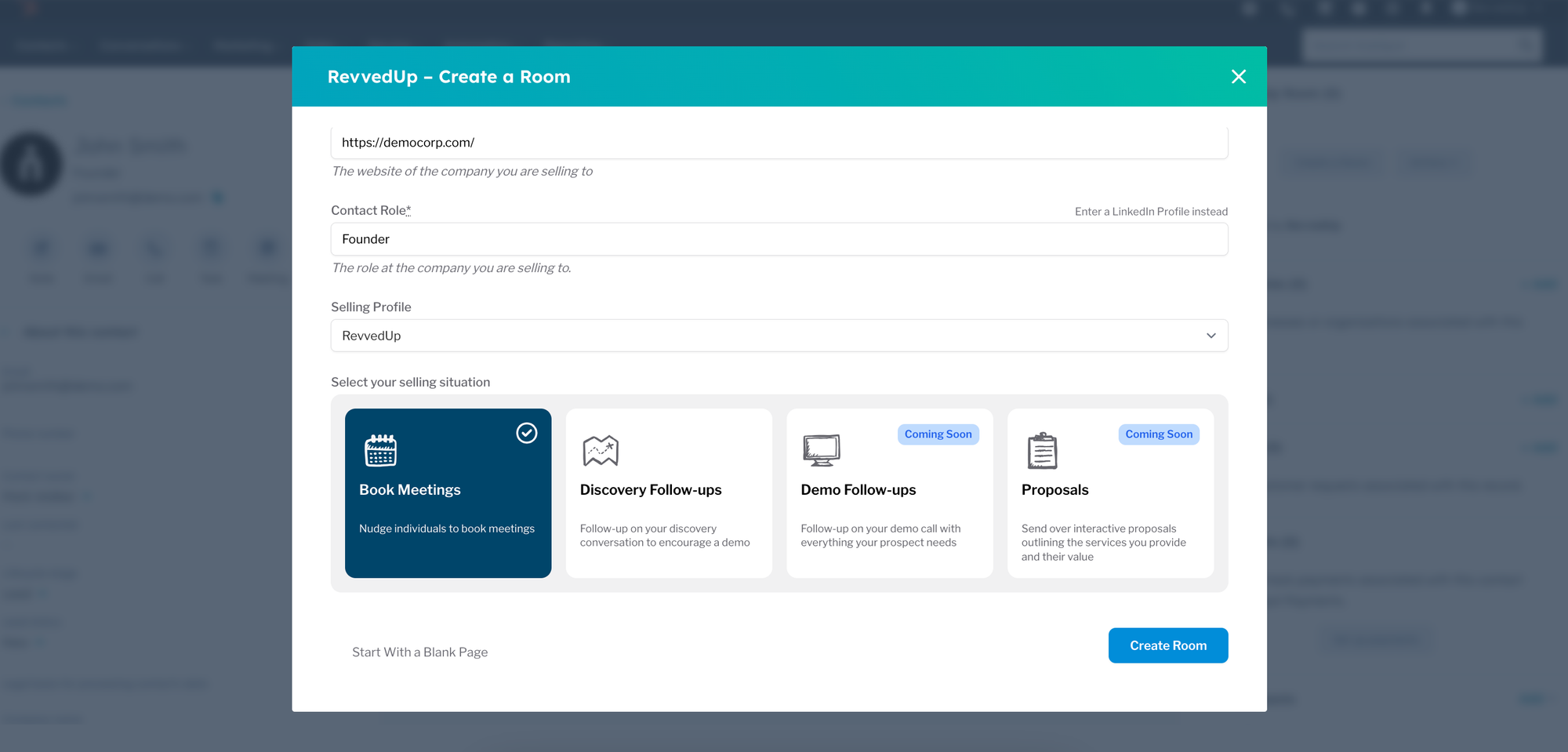Viewport: 1568px width, 752px height.
Task: Select the Discovery Follow-ups card
Action: click(669, 493)
